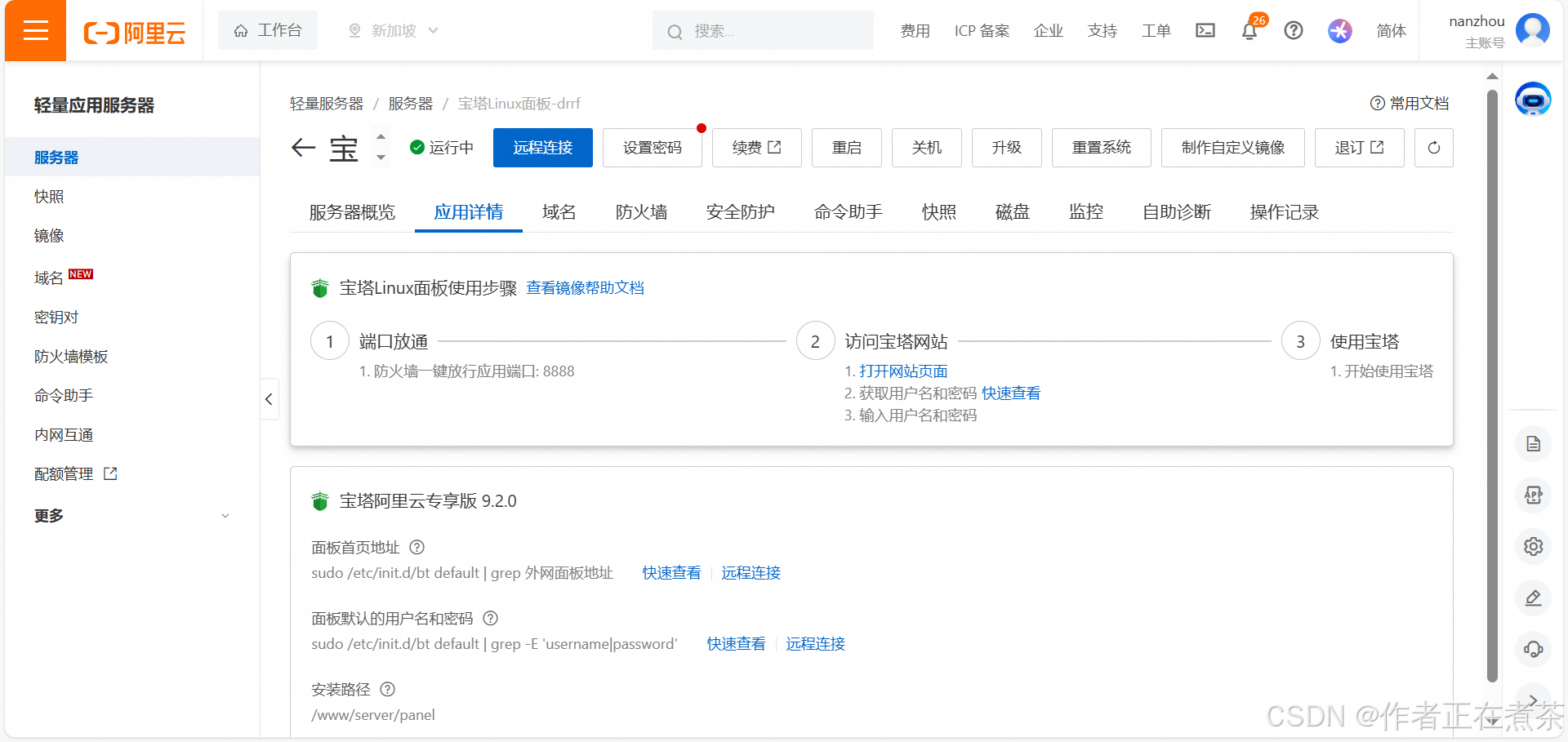This screenshot has width=1568, height=742.
Task: Open the settings gear in the right sidebar
Action: point(1533,546)
